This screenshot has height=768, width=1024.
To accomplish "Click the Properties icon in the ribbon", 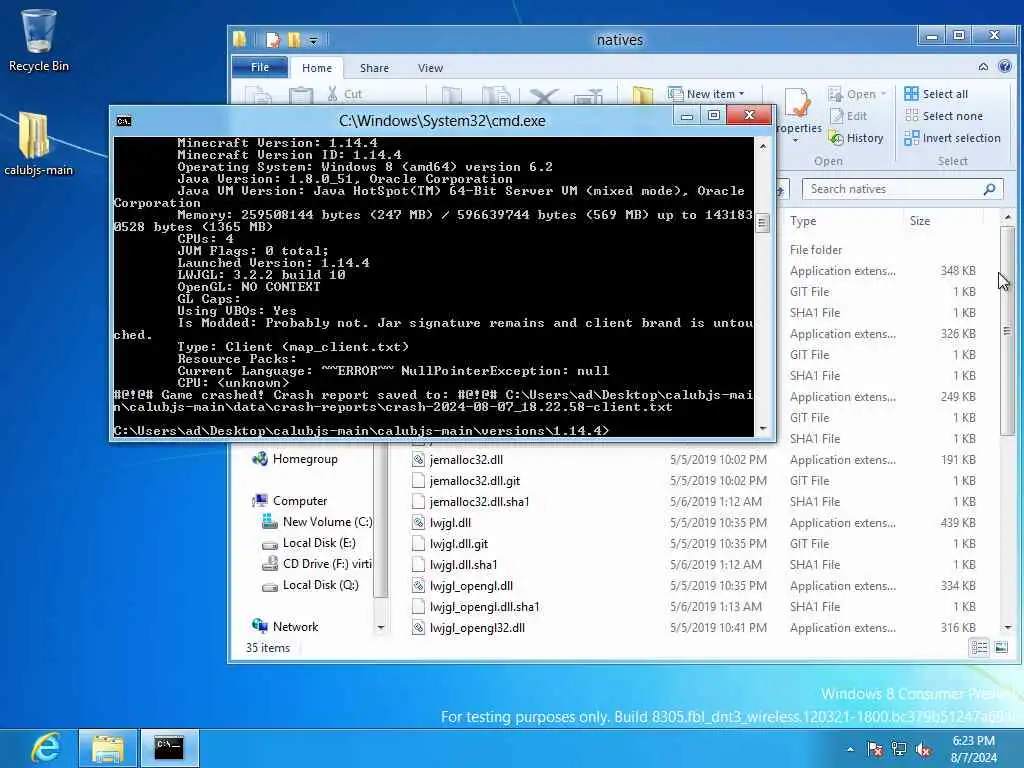I will click(x=798, y=104).
